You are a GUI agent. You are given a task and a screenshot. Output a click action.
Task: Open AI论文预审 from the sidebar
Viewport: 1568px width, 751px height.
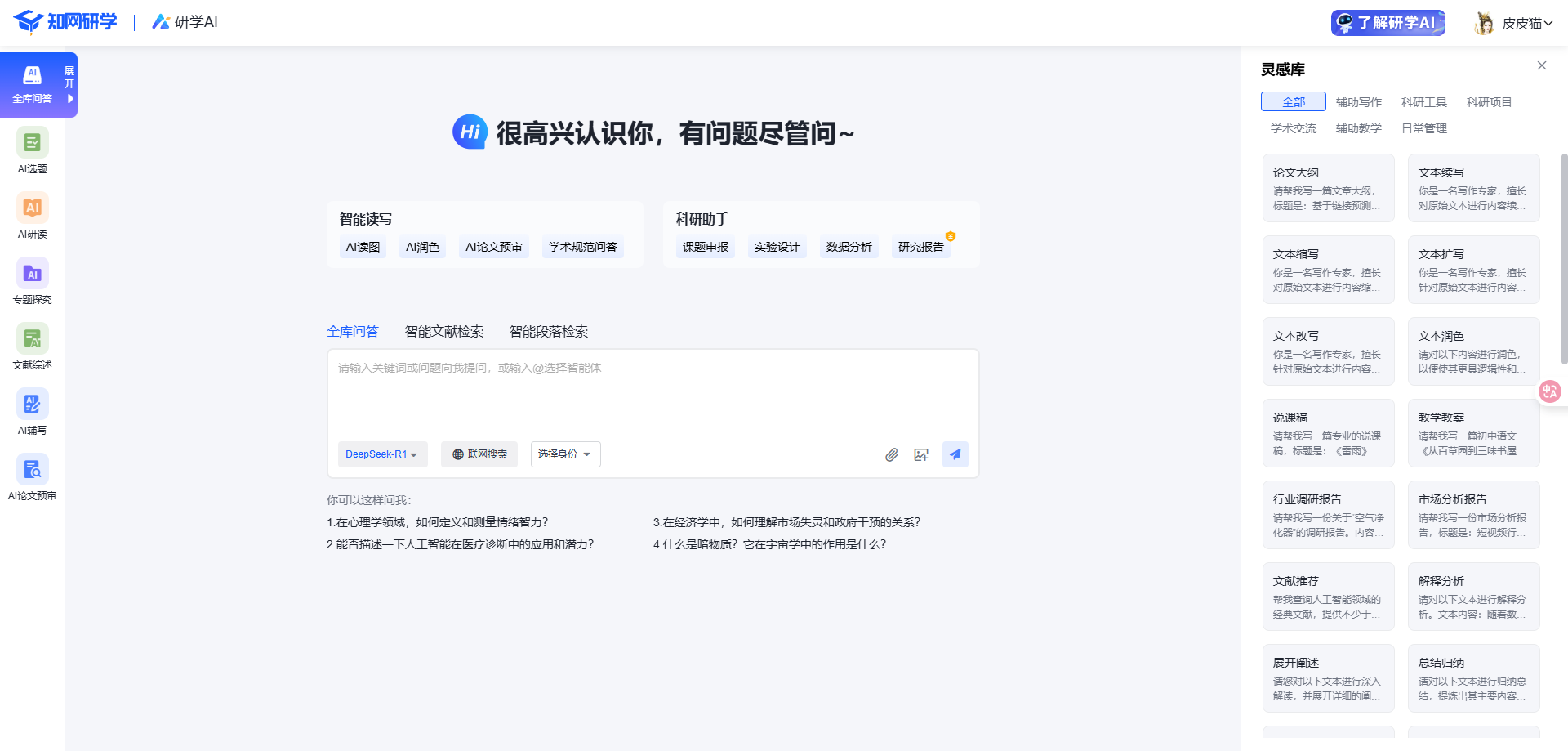point(32,470)
